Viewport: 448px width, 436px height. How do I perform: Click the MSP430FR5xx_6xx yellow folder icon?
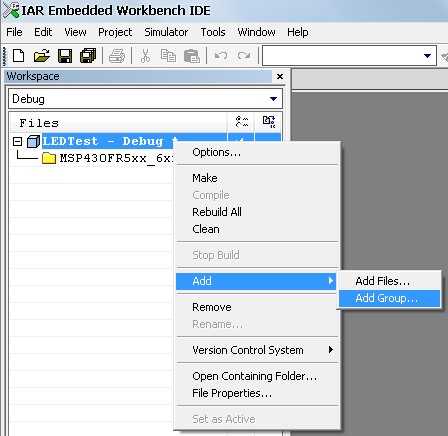click(x=49, y=158)
